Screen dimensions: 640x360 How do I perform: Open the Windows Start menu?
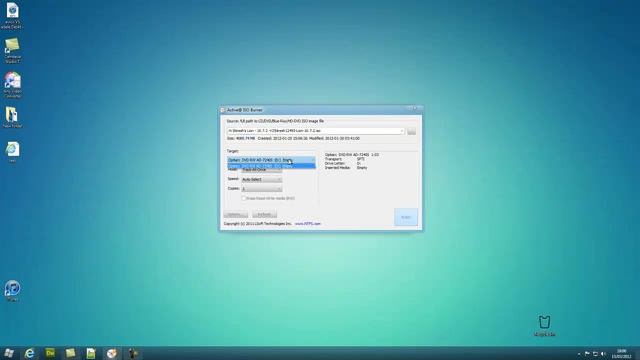[9, 353]
